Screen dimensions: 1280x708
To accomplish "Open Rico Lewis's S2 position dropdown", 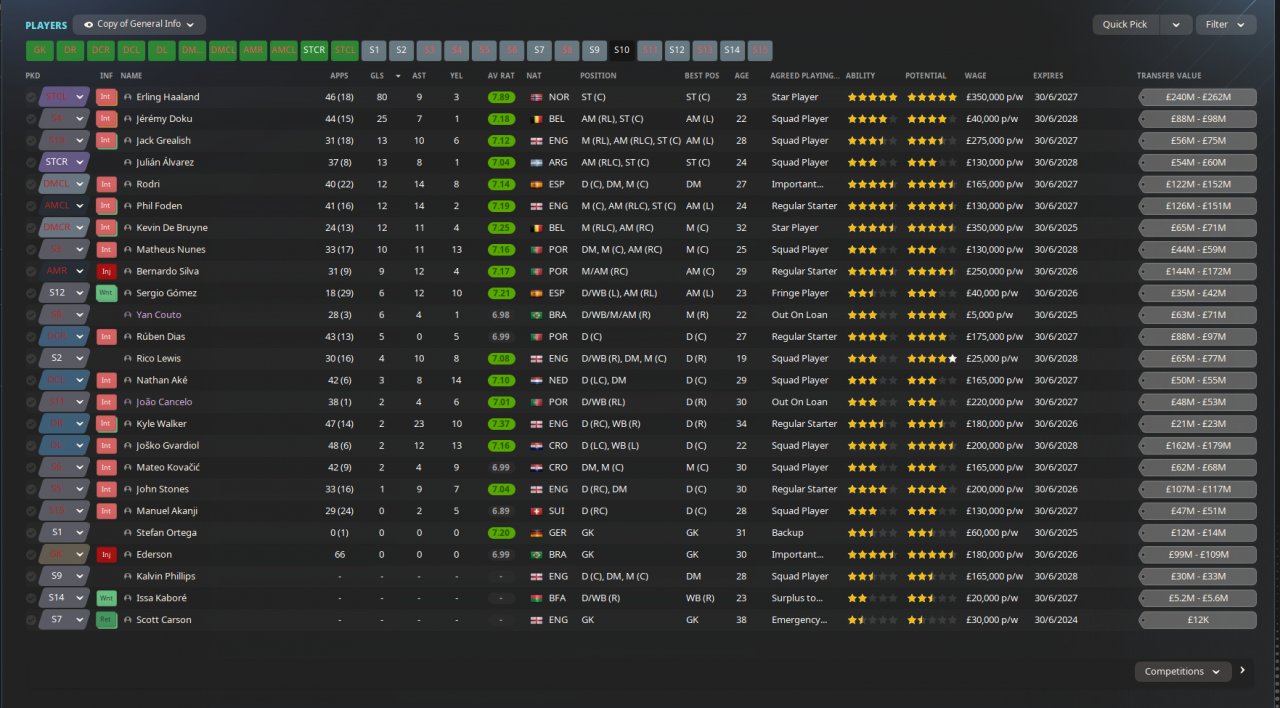I will pyautogui.click(x=65, y=358).
